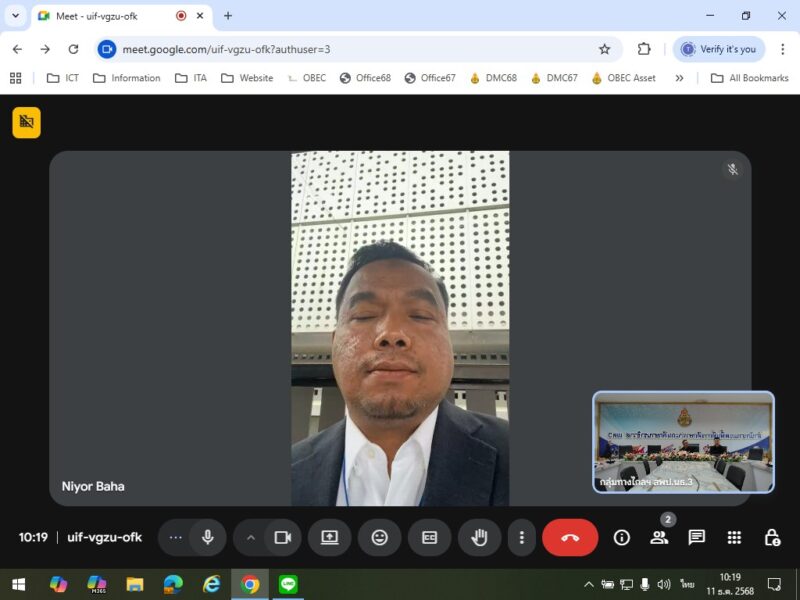This screenshot has width=800, height=600.
Task: Click the Verify it's you button
Action: coord(719,49)
